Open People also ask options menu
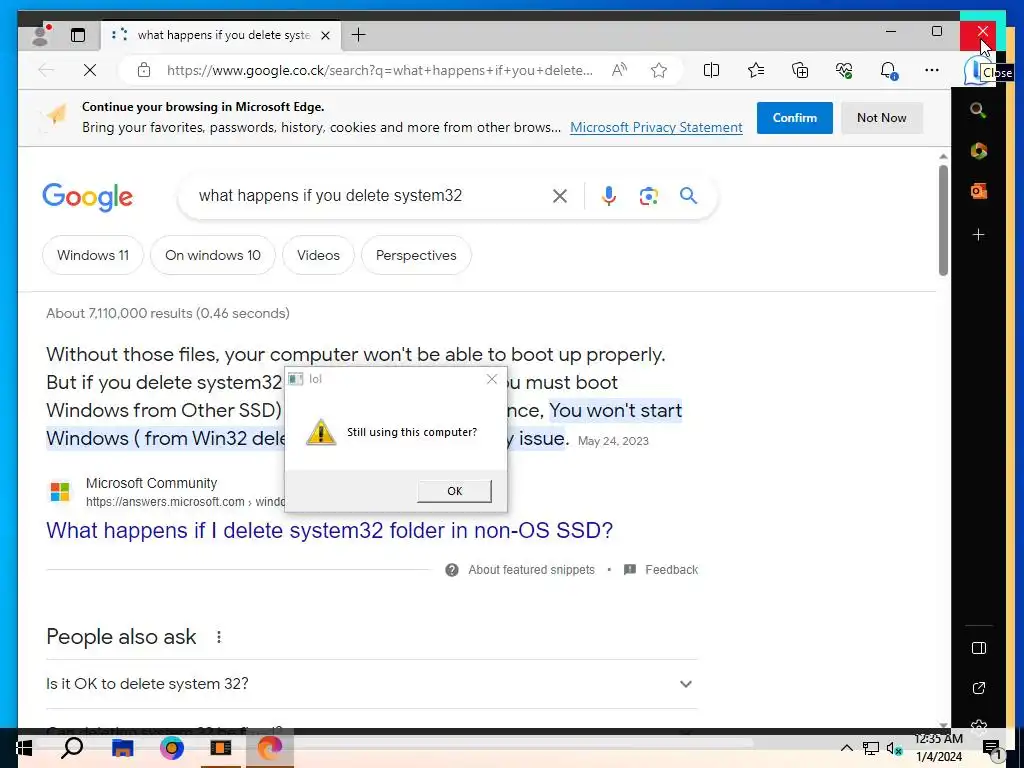The width and height of the screenshot is (1024, 768). coord(219,637)
